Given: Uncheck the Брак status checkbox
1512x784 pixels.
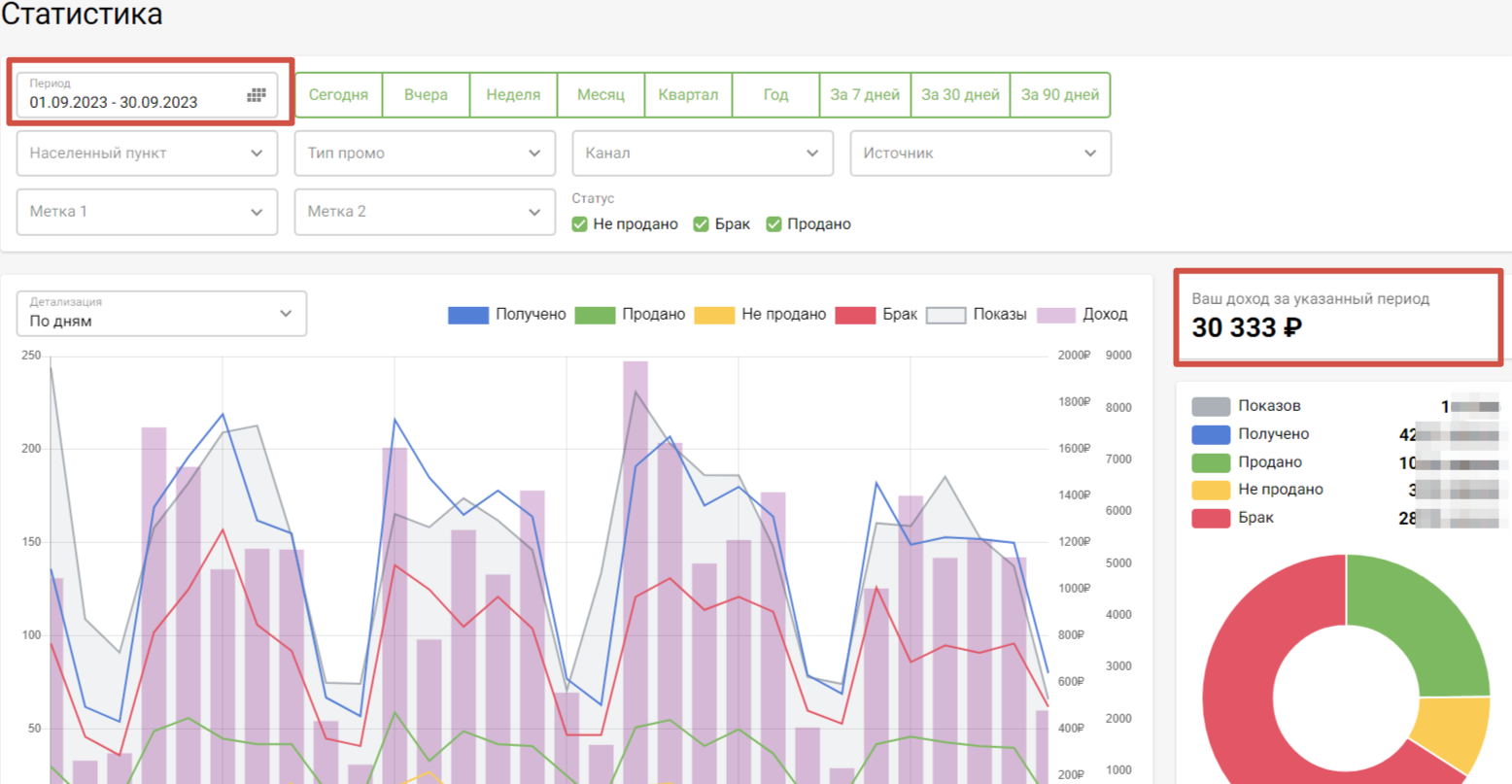Looking at the screenshot, I should pos(701,224).
